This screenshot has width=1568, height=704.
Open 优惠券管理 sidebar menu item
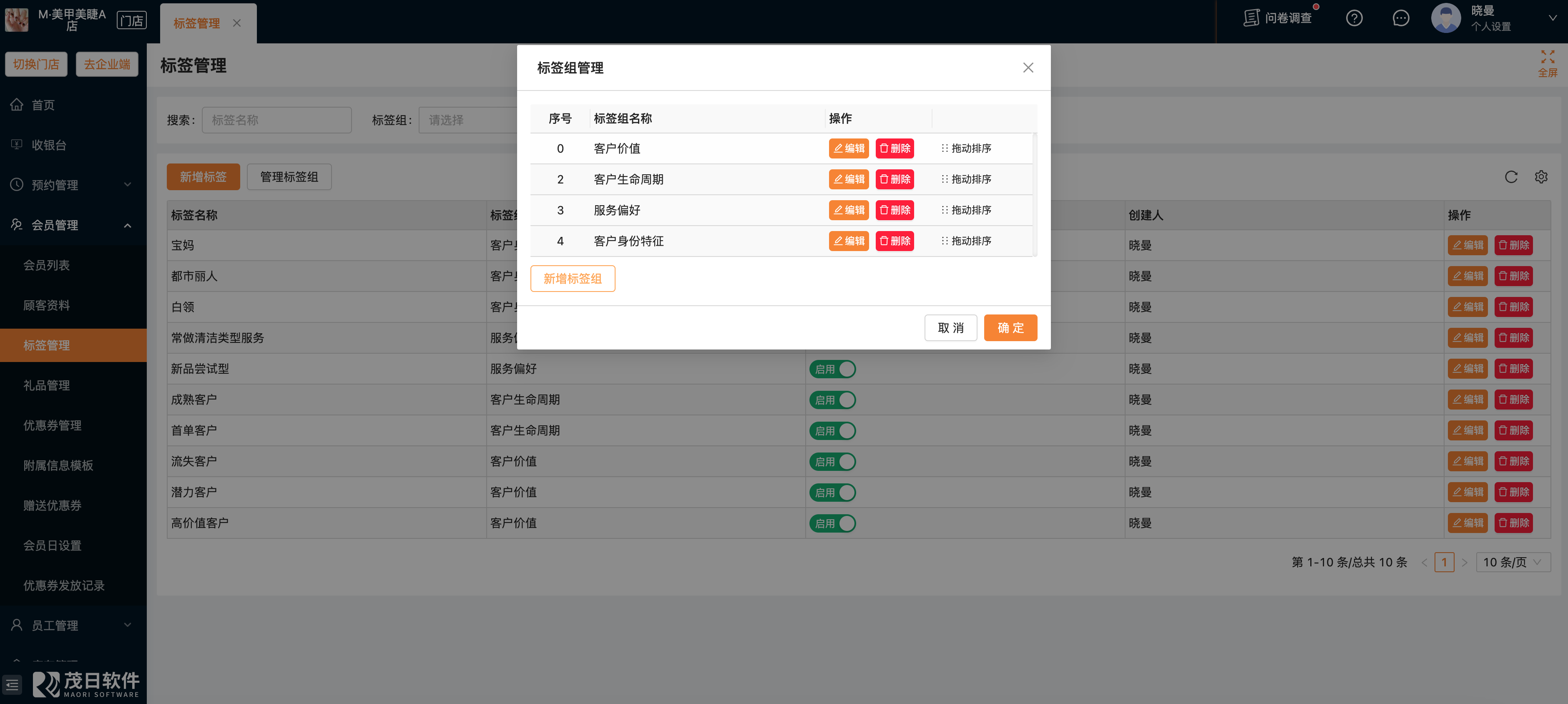click(53, 426)
